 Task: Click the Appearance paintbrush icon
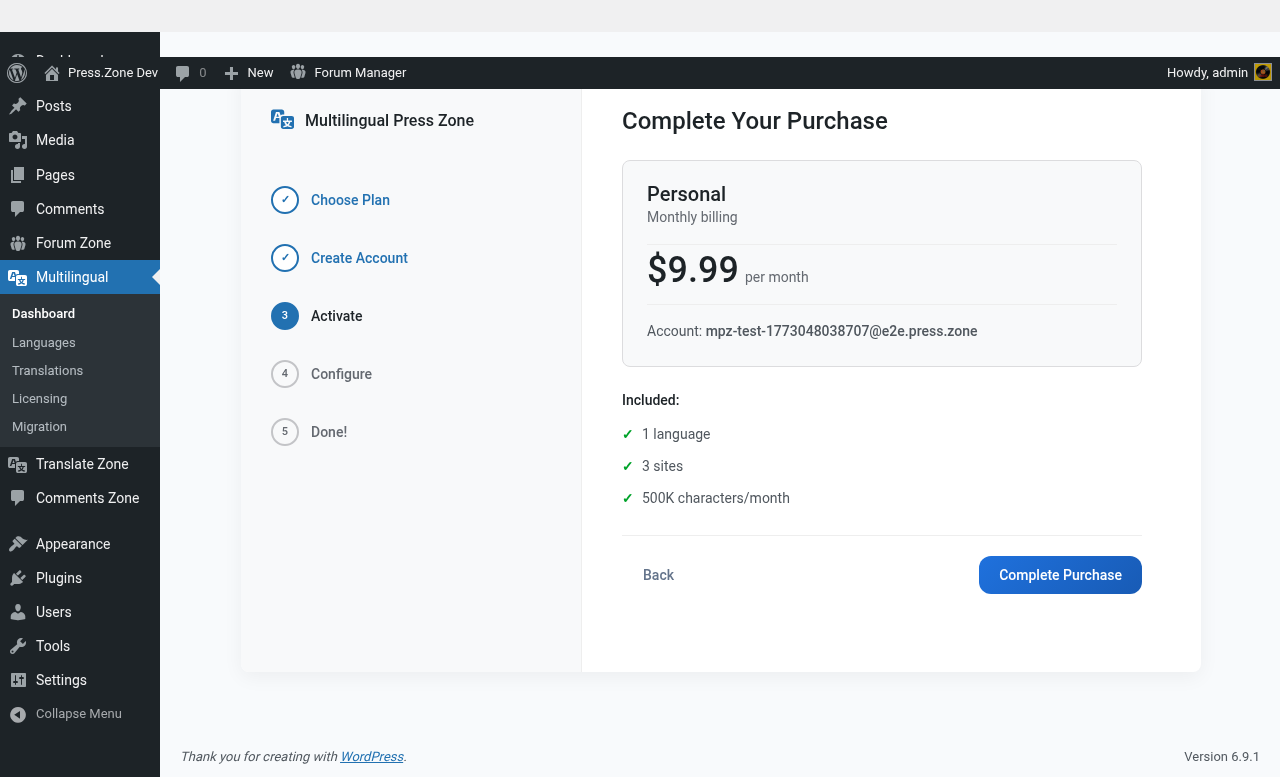tap(18, 544)
